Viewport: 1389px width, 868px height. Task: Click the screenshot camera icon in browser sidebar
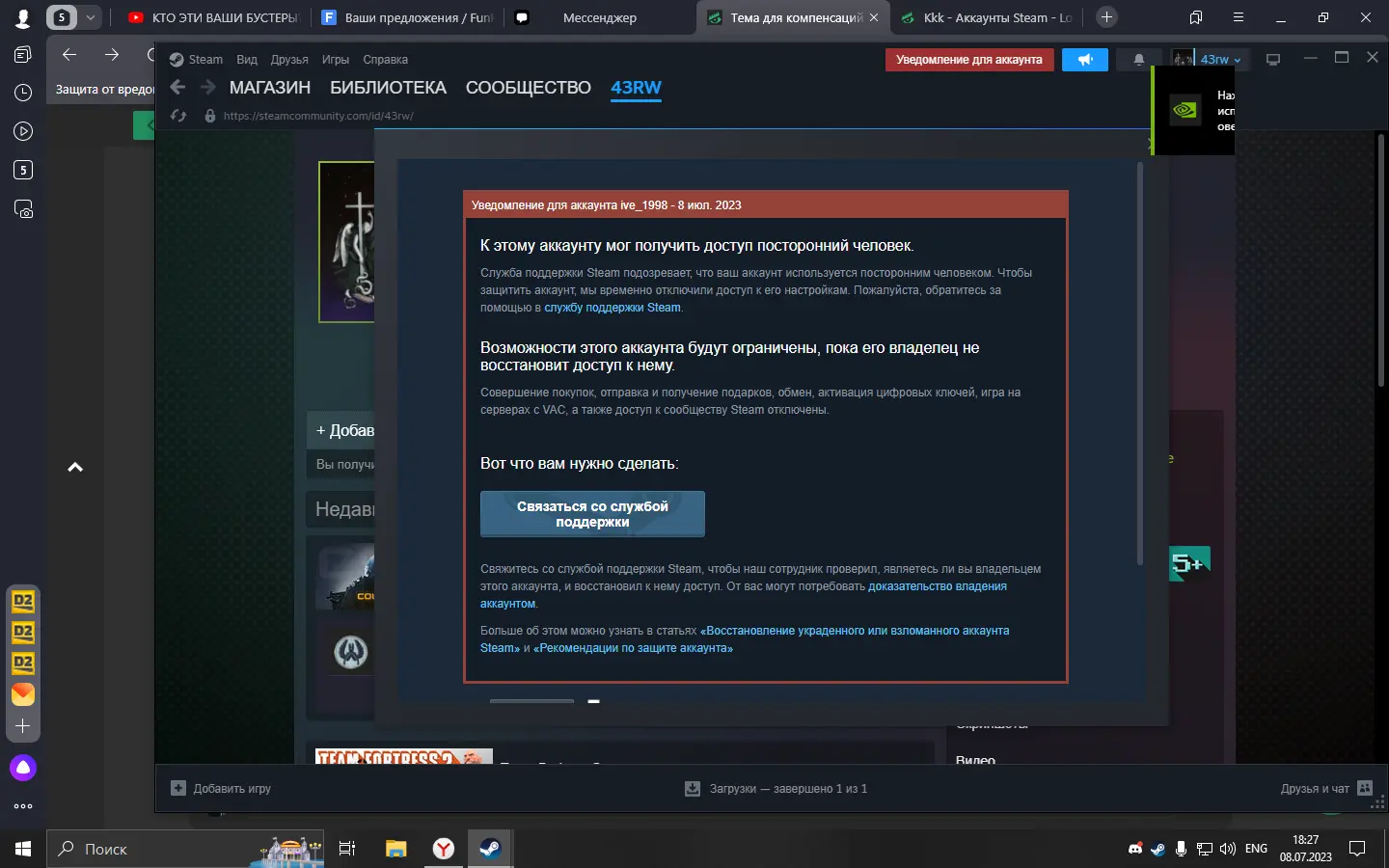pyautogui.click(x=23, y=208)
